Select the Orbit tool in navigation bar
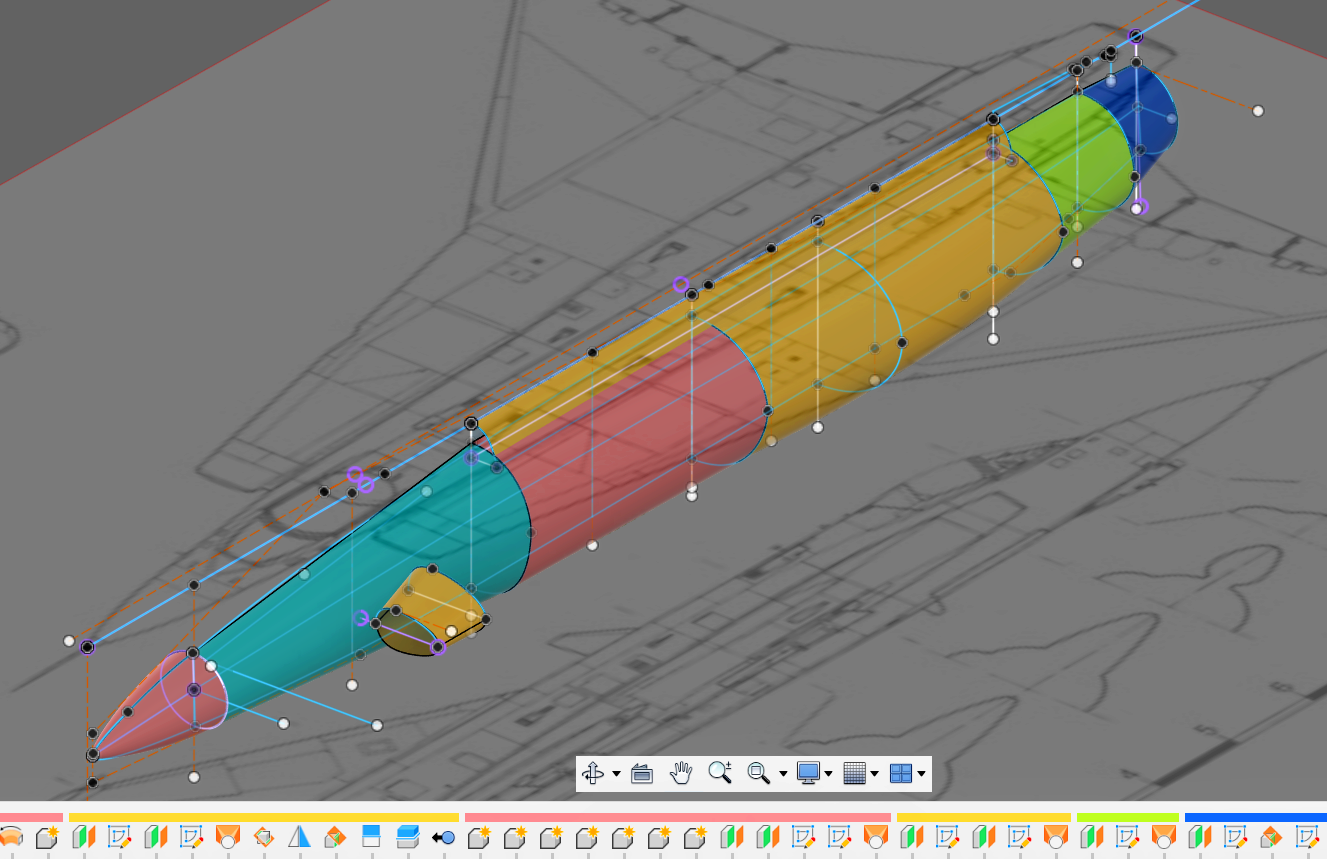The image size is (1327, 859). tap(592, 773)
